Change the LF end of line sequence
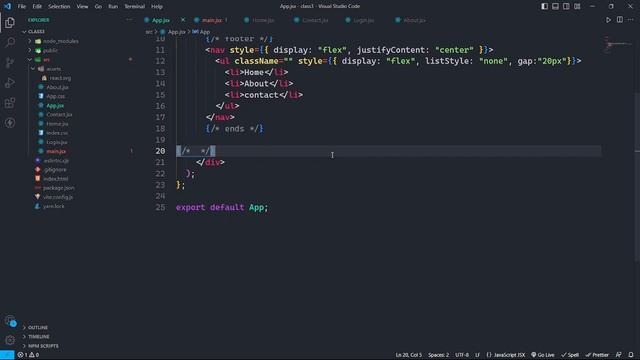 (x=477, y=355)
